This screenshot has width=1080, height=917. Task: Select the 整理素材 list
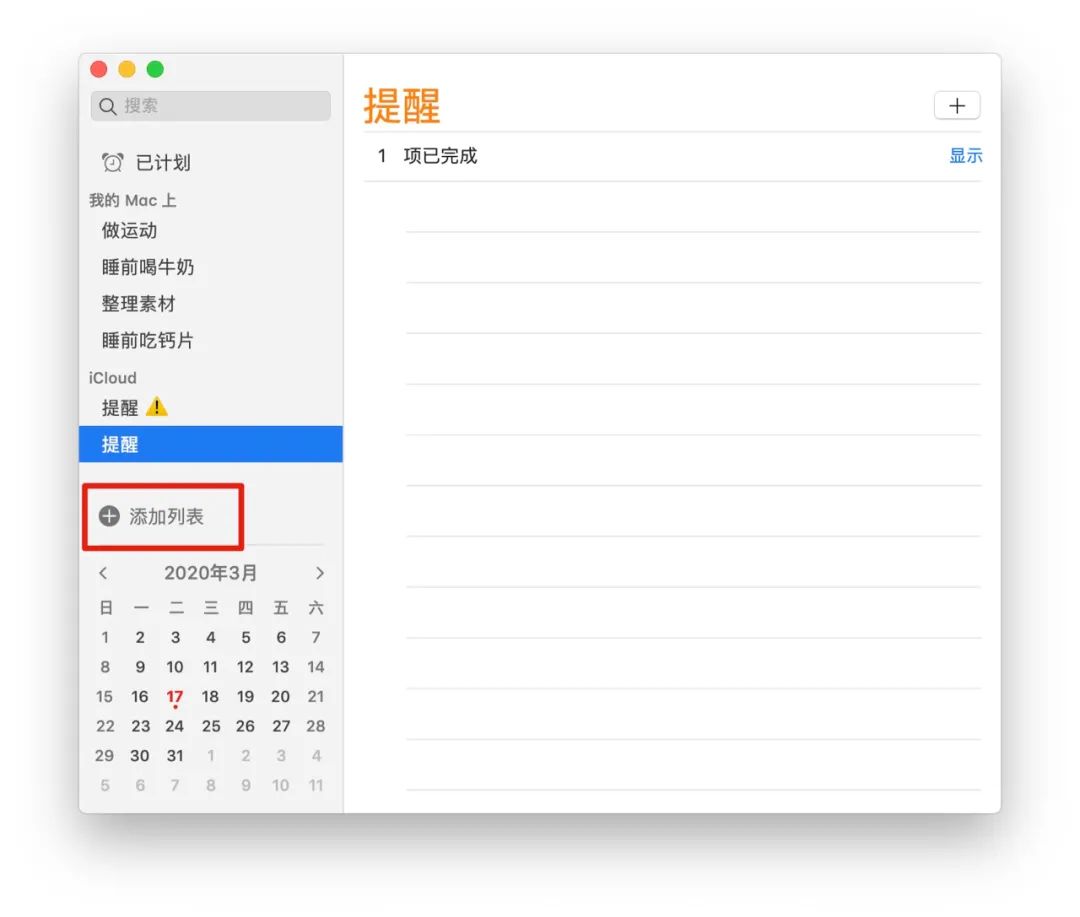pos(139,304)
